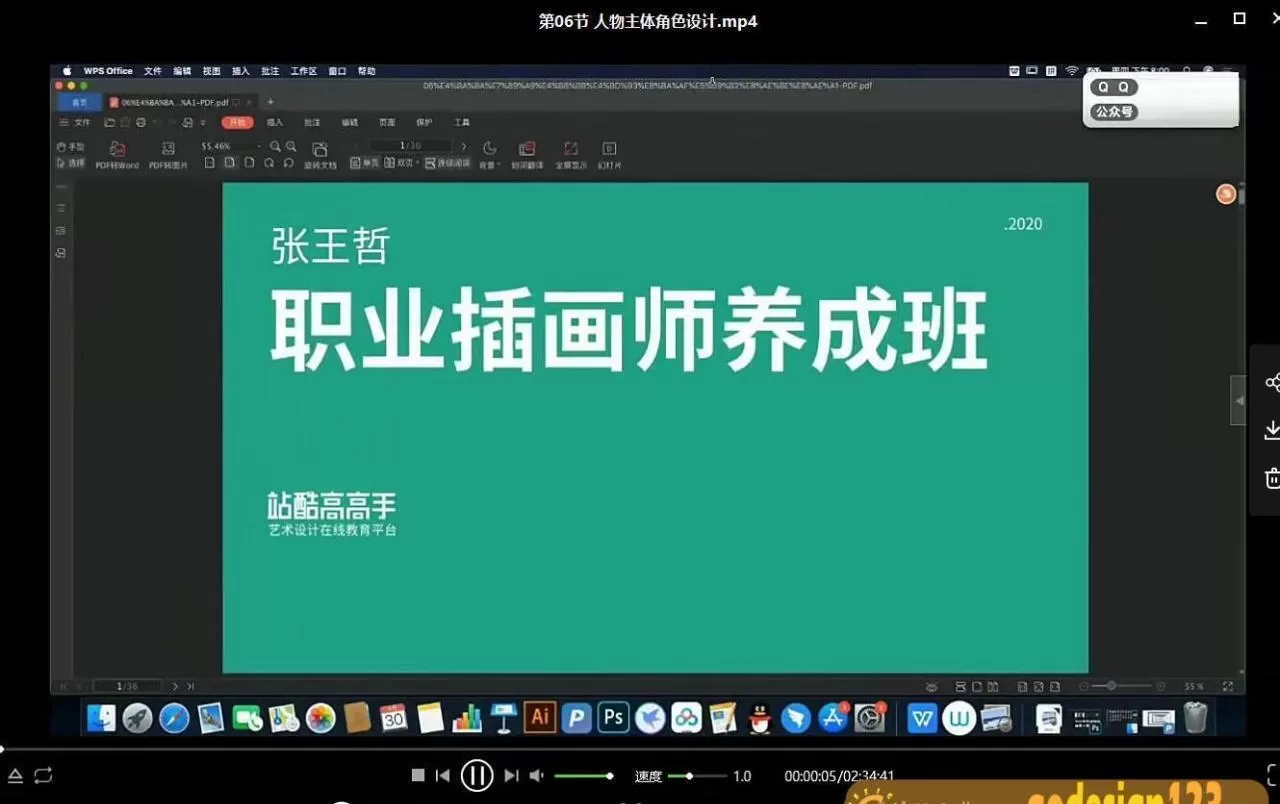Open the 工作区 menu in the menu bar
1280x804 pixels.
pos(303,70)
